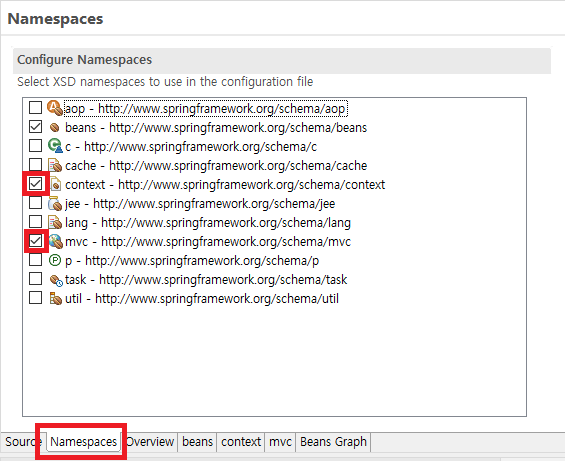Click the jee namespace icon
The image size is (565, 461).
[x=55, y=203]
